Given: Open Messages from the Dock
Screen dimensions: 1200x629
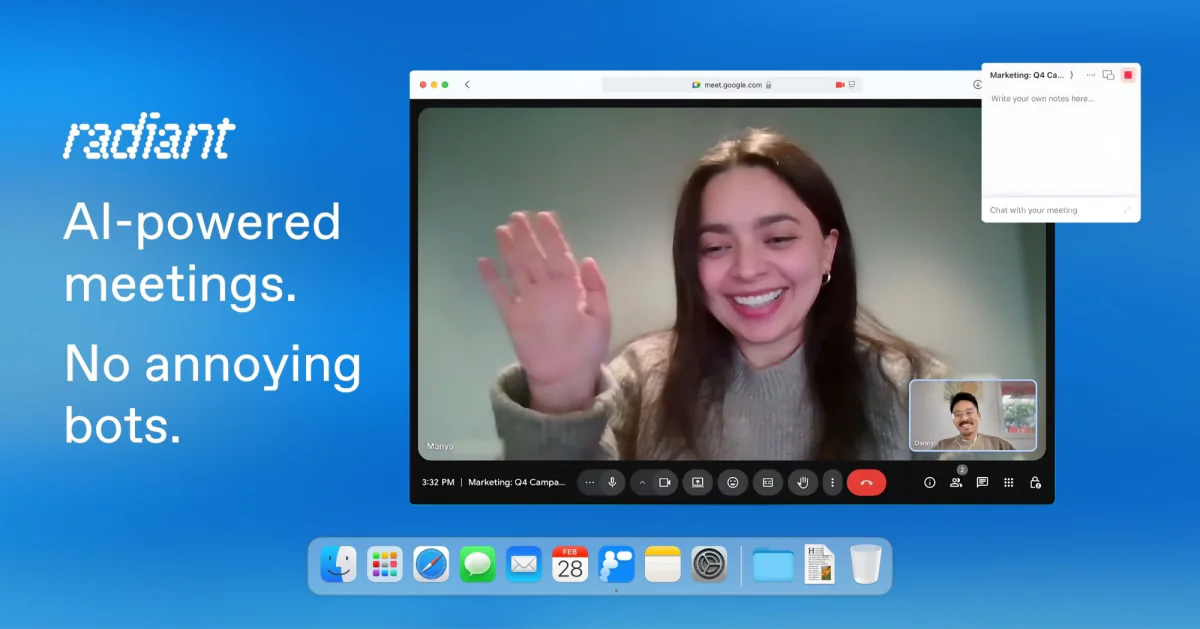Looking at the screenshot, I should click(x=478, y=564).
